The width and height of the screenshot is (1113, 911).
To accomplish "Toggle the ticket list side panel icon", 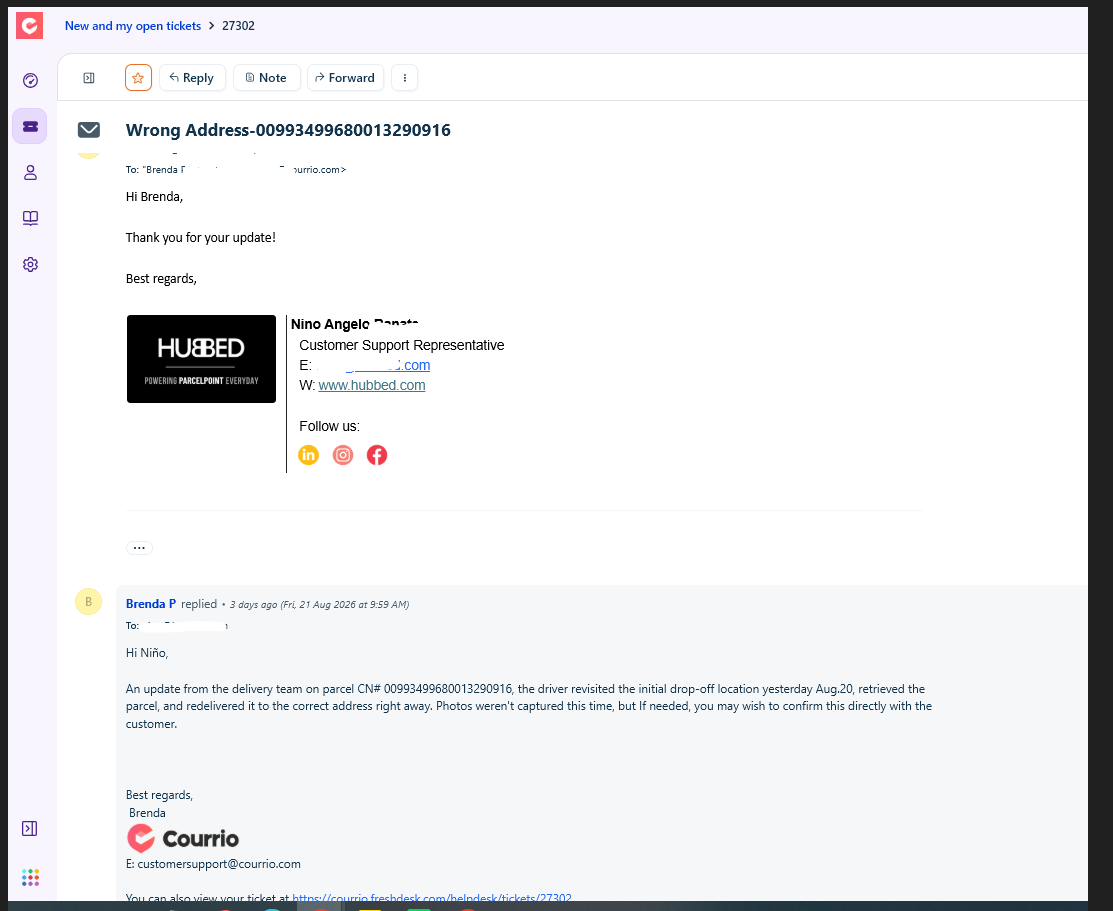I will click(x=89, y=78).
